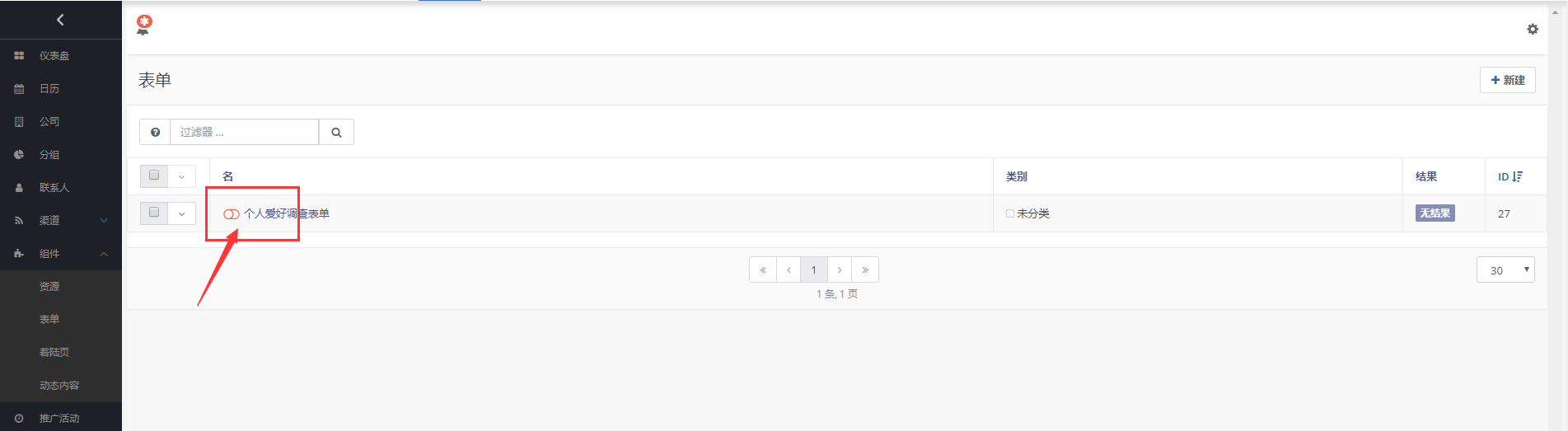1568x431 pixels.
Task: Open the row actions dropdown arrow
Action: (182, 213)
